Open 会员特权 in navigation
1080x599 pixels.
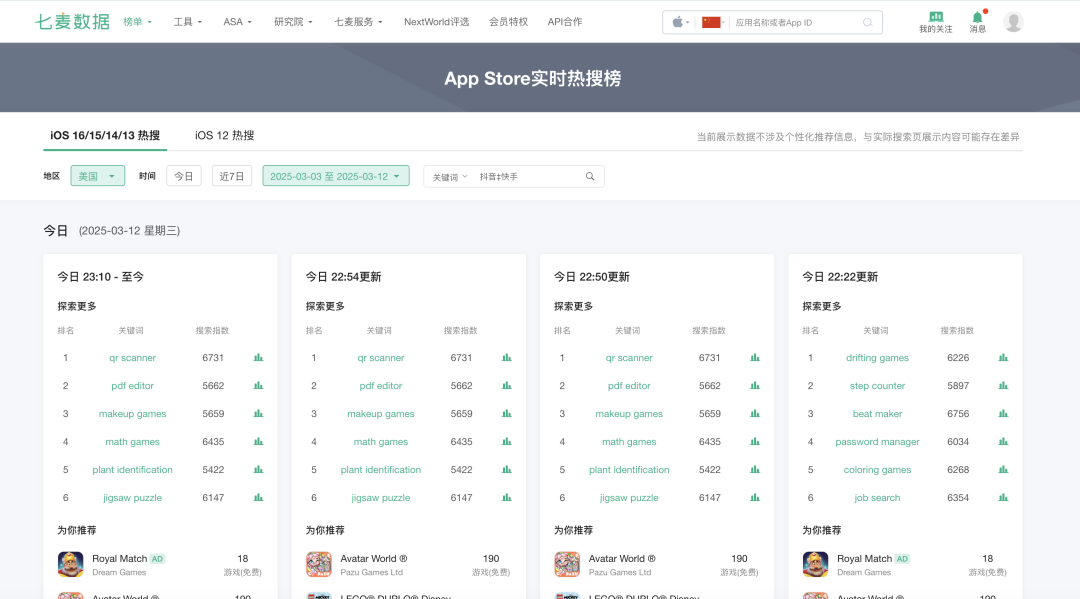point(508,22)
